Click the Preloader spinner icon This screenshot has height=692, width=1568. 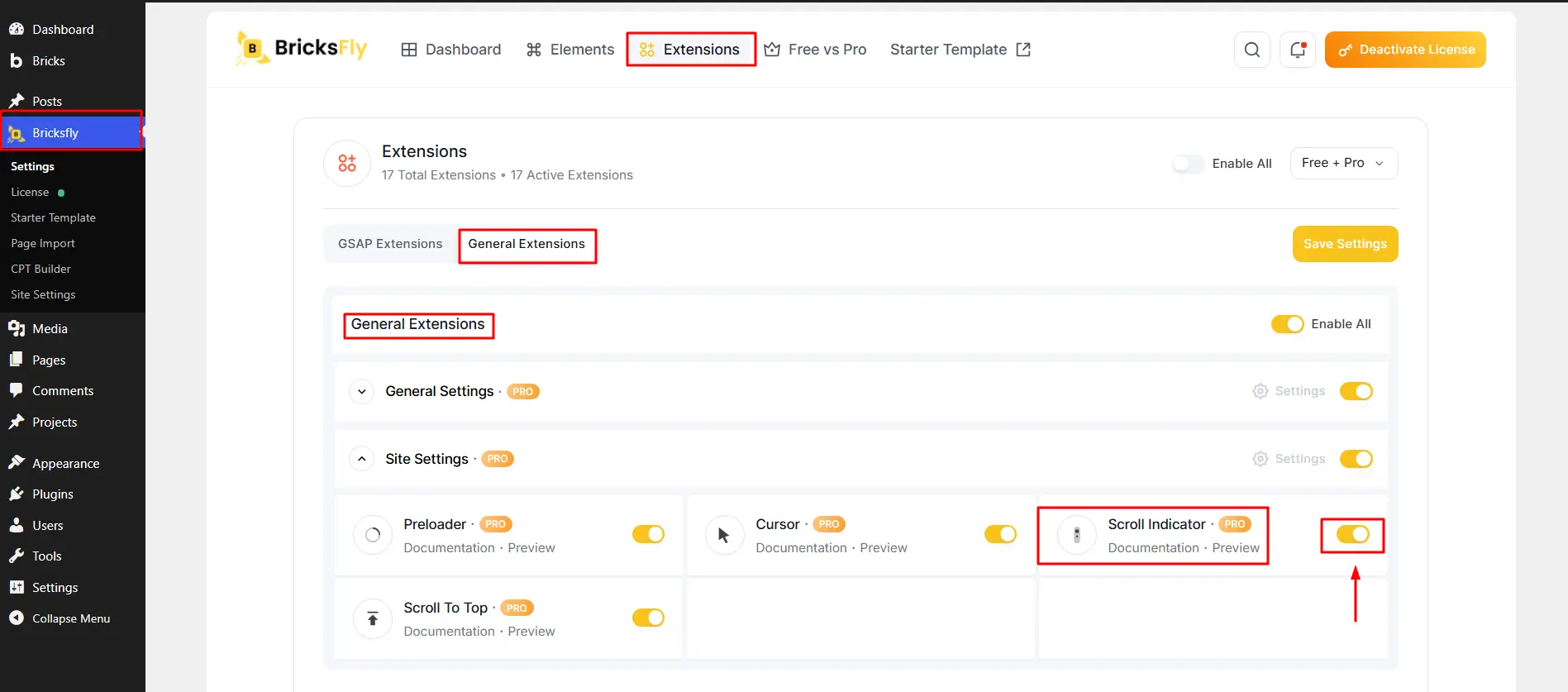coord(373,535)
